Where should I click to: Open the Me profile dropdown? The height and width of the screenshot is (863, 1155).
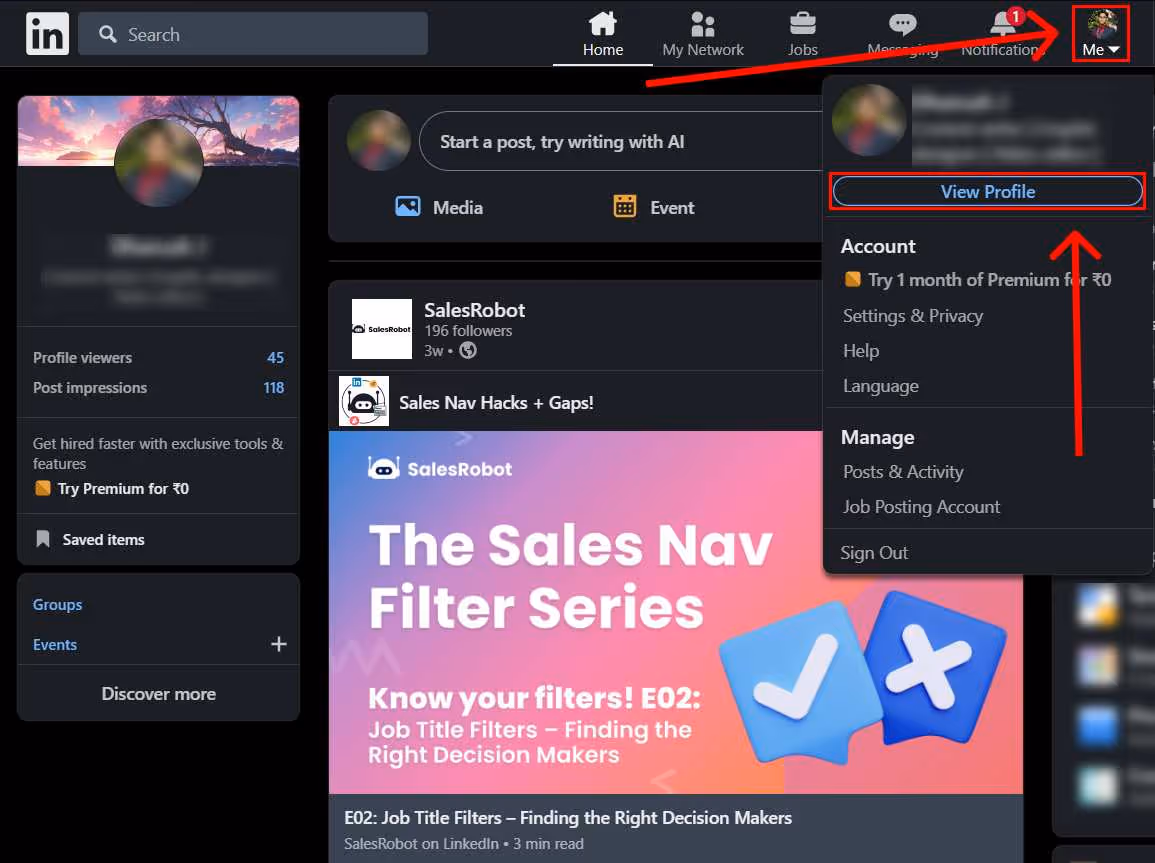click(1100, 33)
